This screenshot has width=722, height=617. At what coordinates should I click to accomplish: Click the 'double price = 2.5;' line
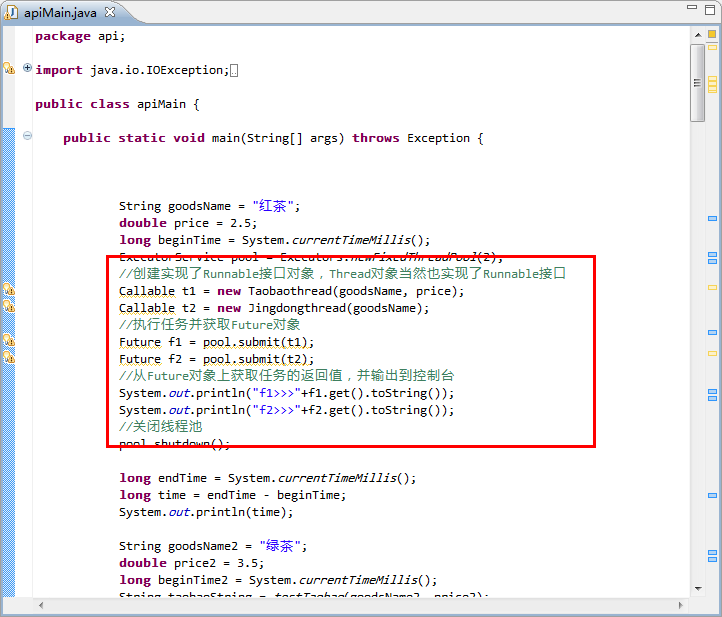pos(188,223)
